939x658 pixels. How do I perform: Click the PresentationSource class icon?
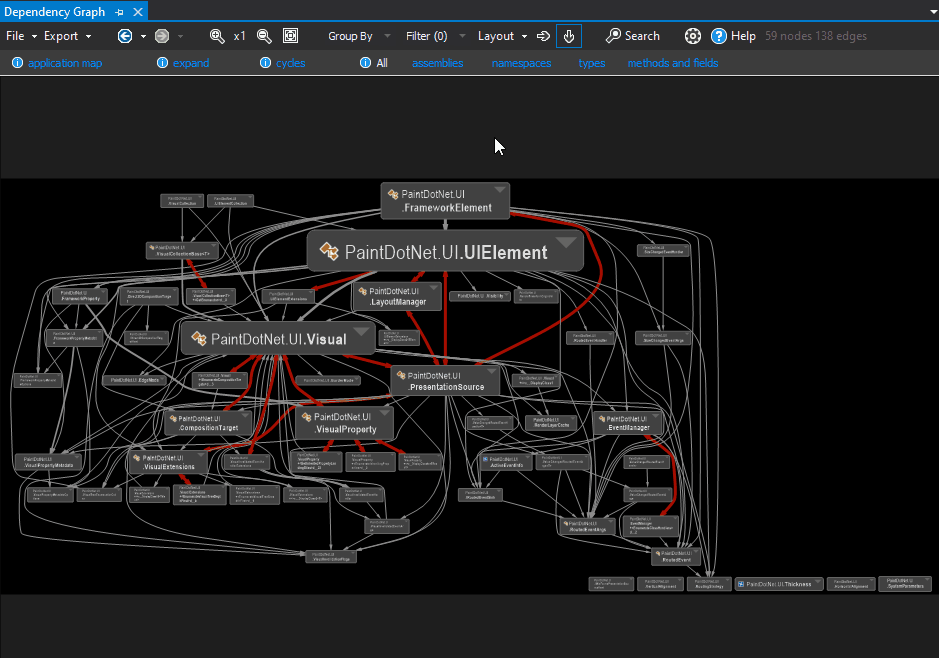click(401, 375)
